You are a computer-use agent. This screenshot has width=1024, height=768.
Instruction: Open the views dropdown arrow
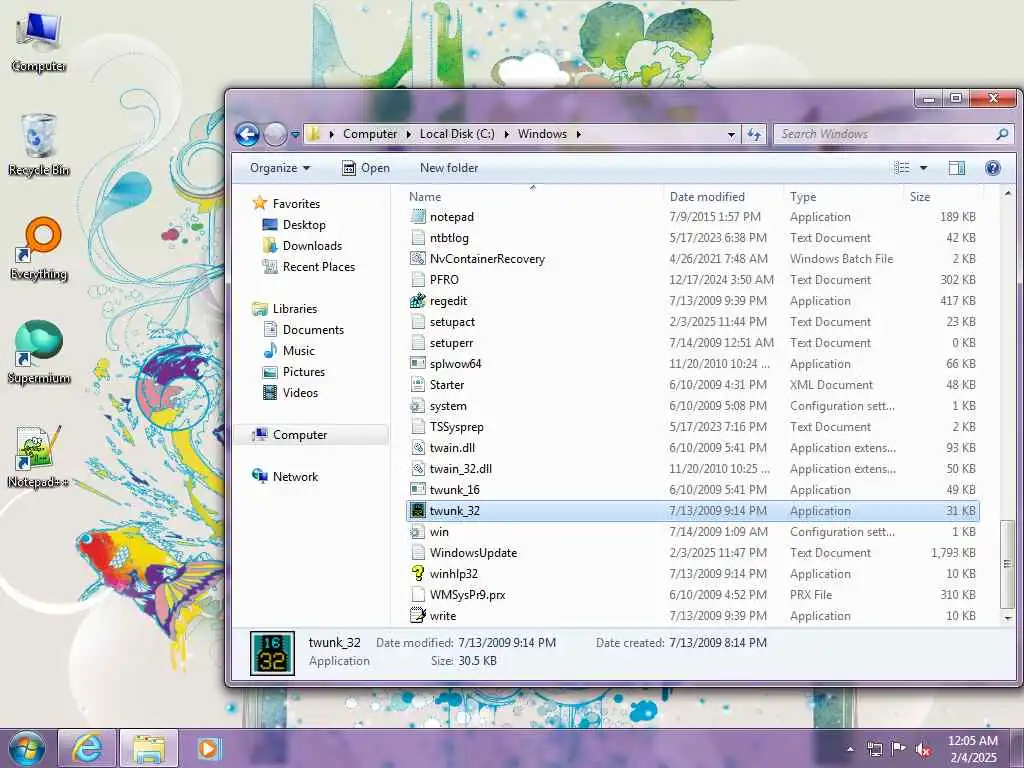point(923,168)
